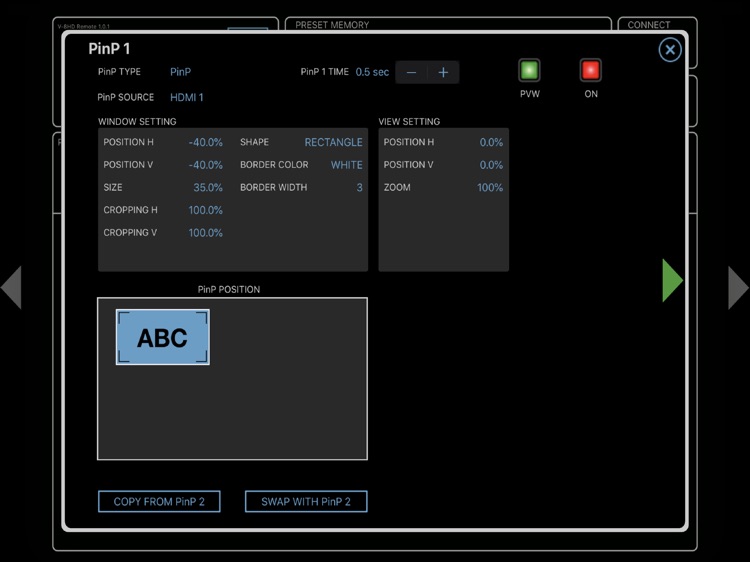Click the BORDER COLOR label

coord(274,165)
